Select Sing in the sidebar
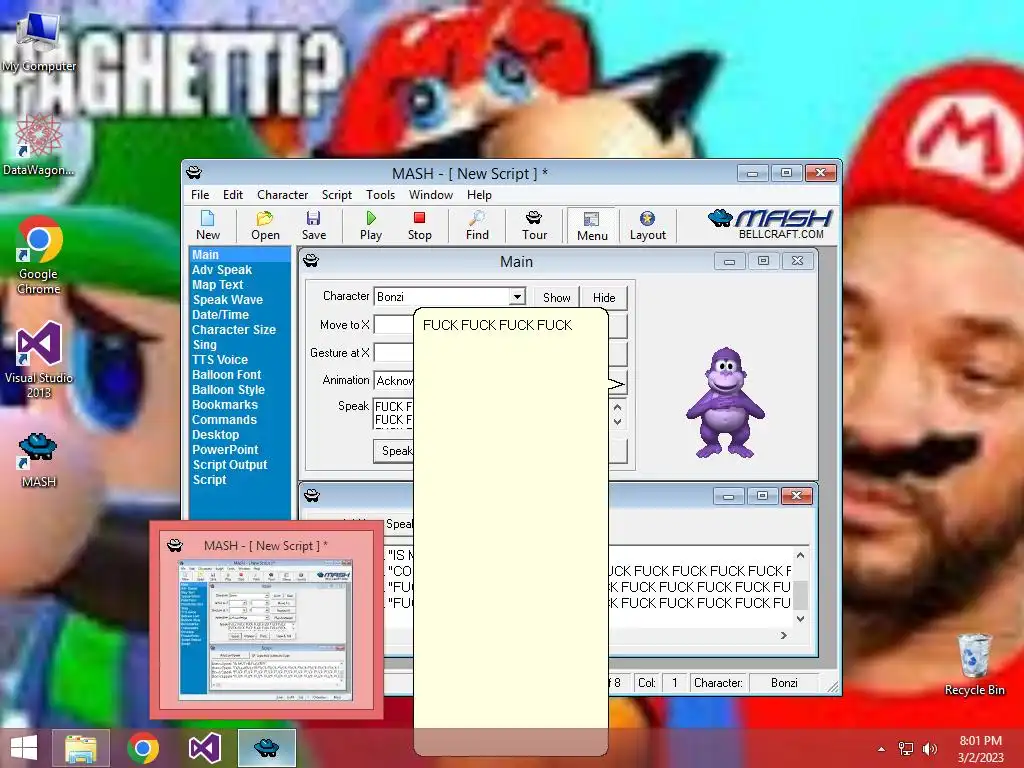1024x768 pixels. coord(204,345)
